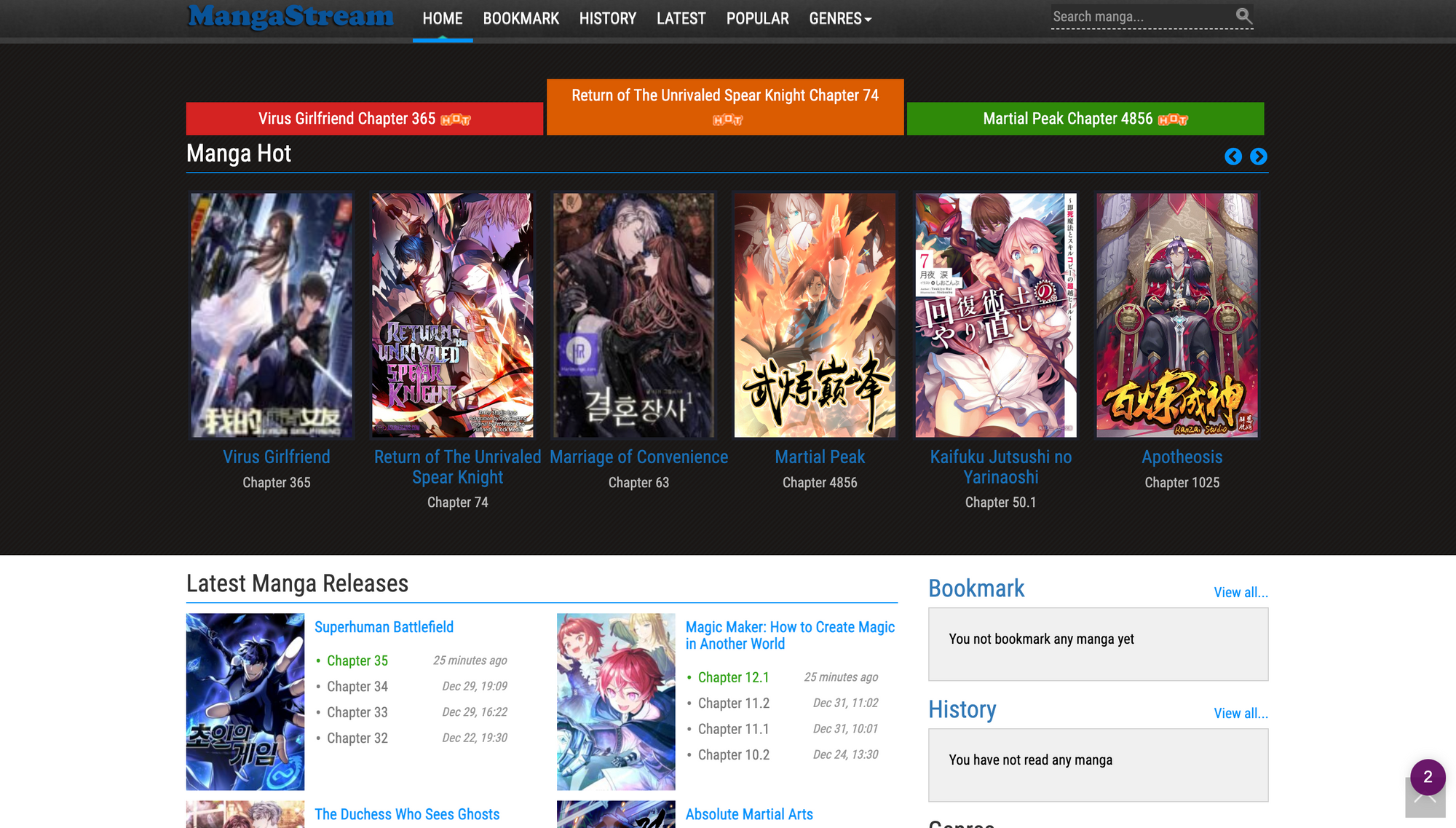Open Magic Maker Chapter 11.2
1456x828 pixels.
pos(733,703)
